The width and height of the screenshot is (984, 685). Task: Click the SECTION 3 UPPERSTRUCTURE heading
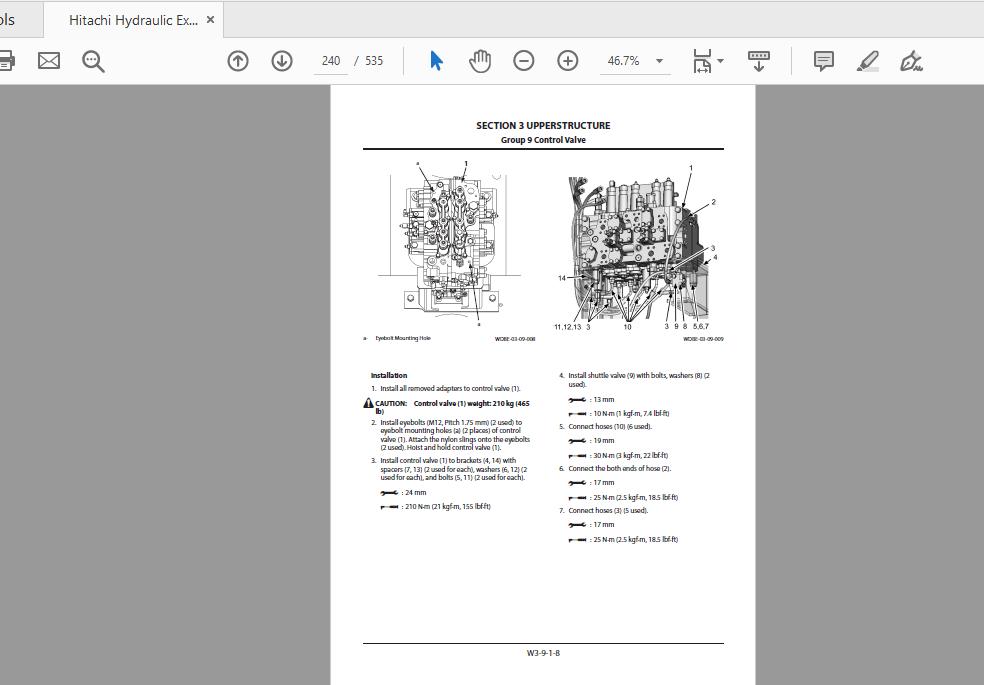click(543, 125)
